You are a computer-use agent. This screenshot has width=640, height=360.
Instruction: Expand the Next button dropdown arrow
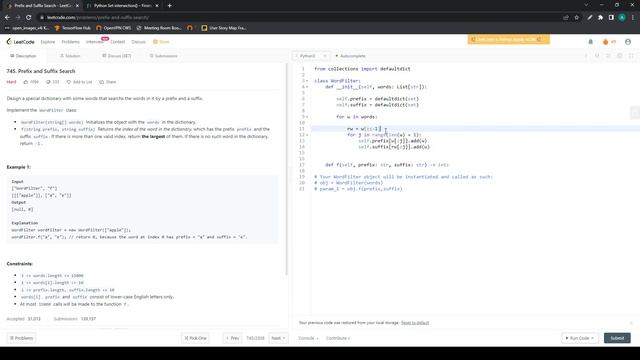(x=284, y=338)
